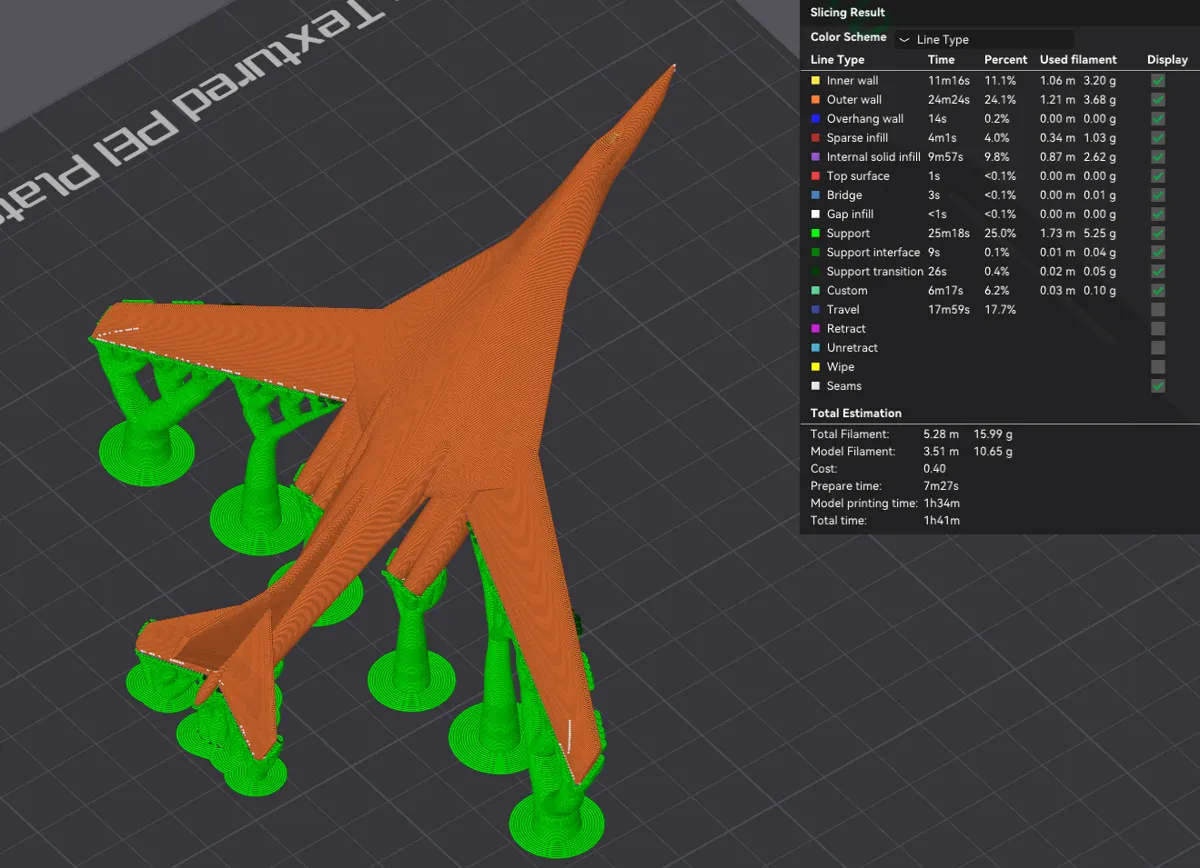
Task: Click the Line Type column header
Action: pos(837,60)
